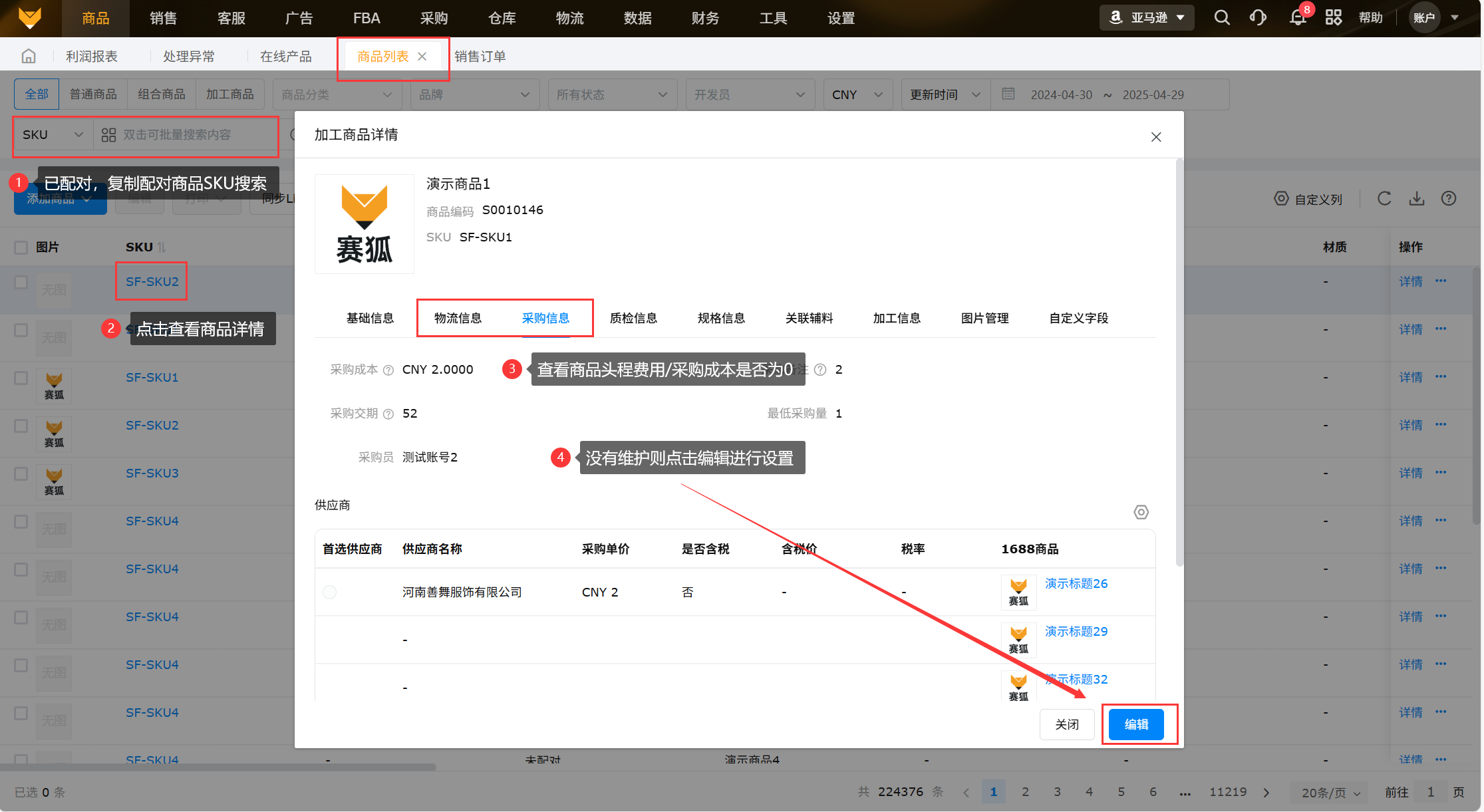
Task: Select preferred supplier radio for 河南善舞服饰有限公司
Action: 329,592
